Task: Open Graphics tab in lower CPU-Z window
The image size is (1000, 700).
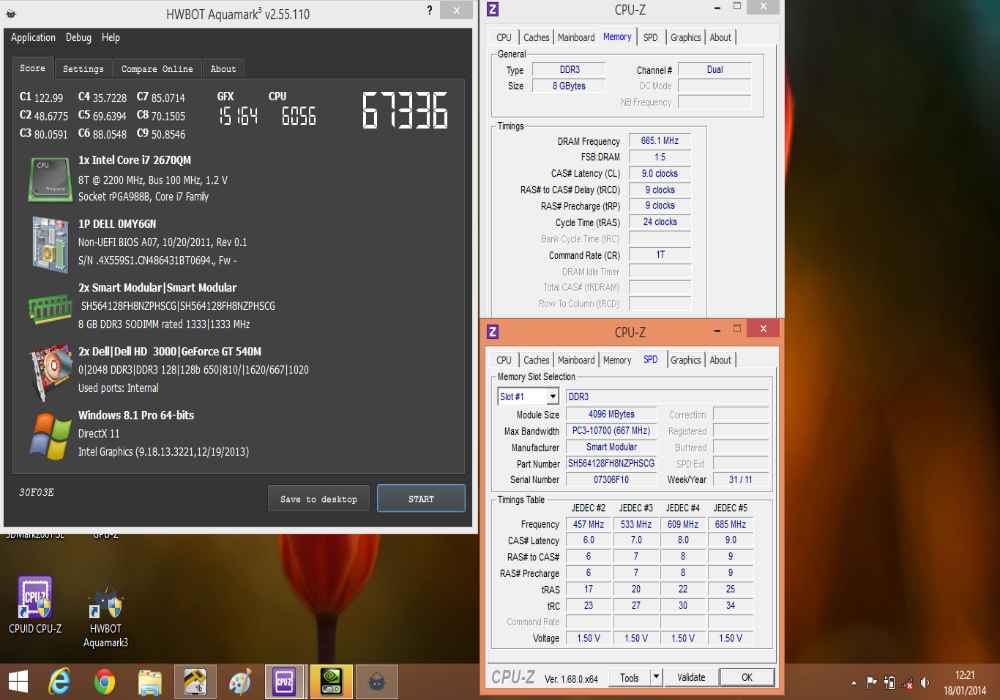Action: coord(686,360)
